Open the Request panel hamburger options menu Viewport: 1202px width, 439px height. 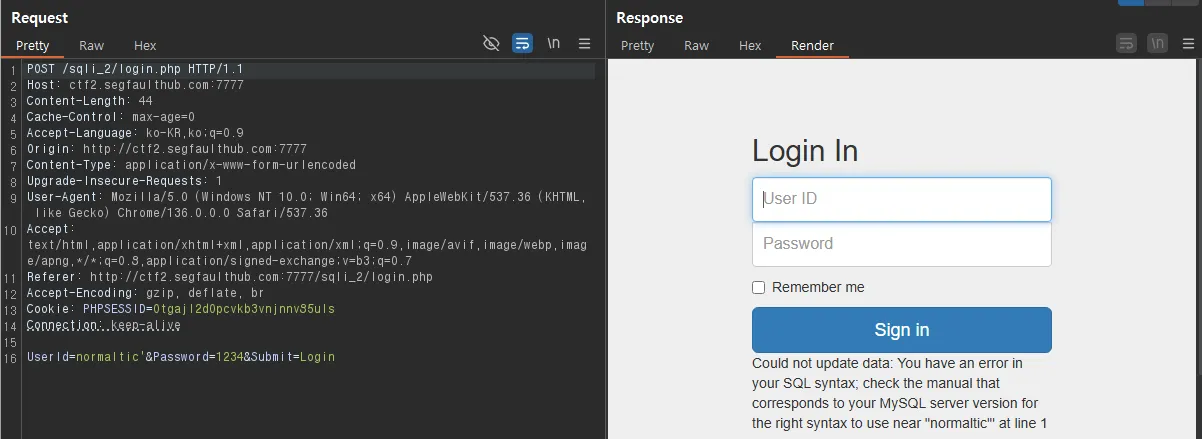coord(585,43)
